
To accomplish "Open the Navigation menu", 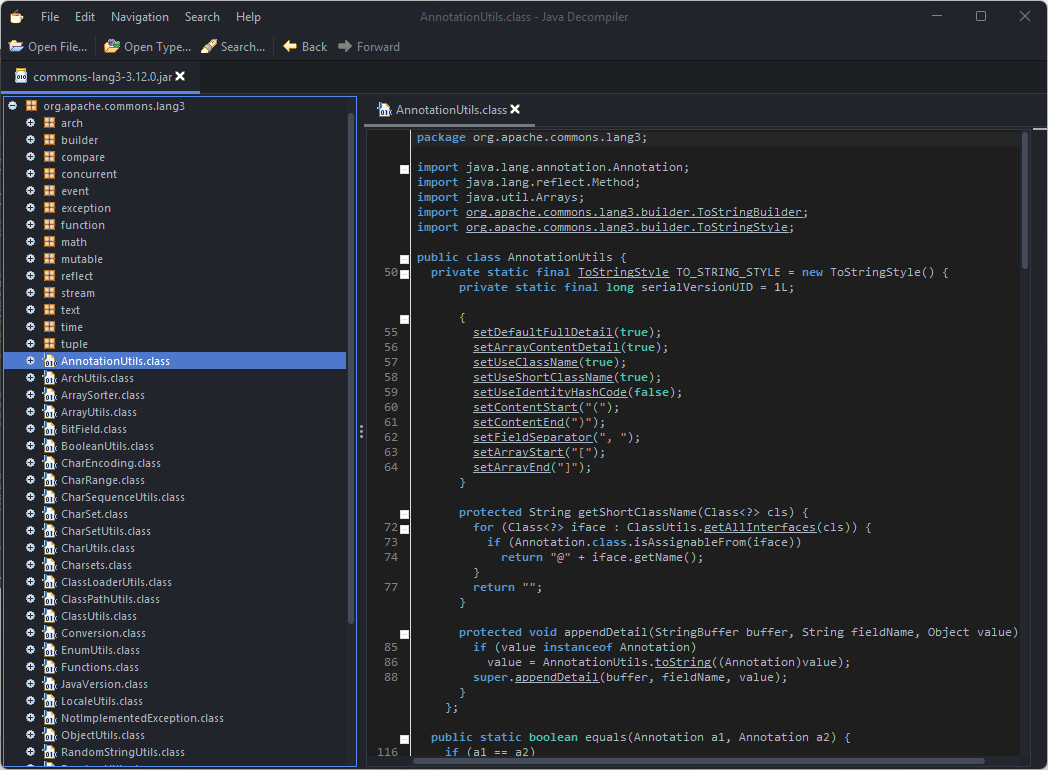I will coord(140,16).
